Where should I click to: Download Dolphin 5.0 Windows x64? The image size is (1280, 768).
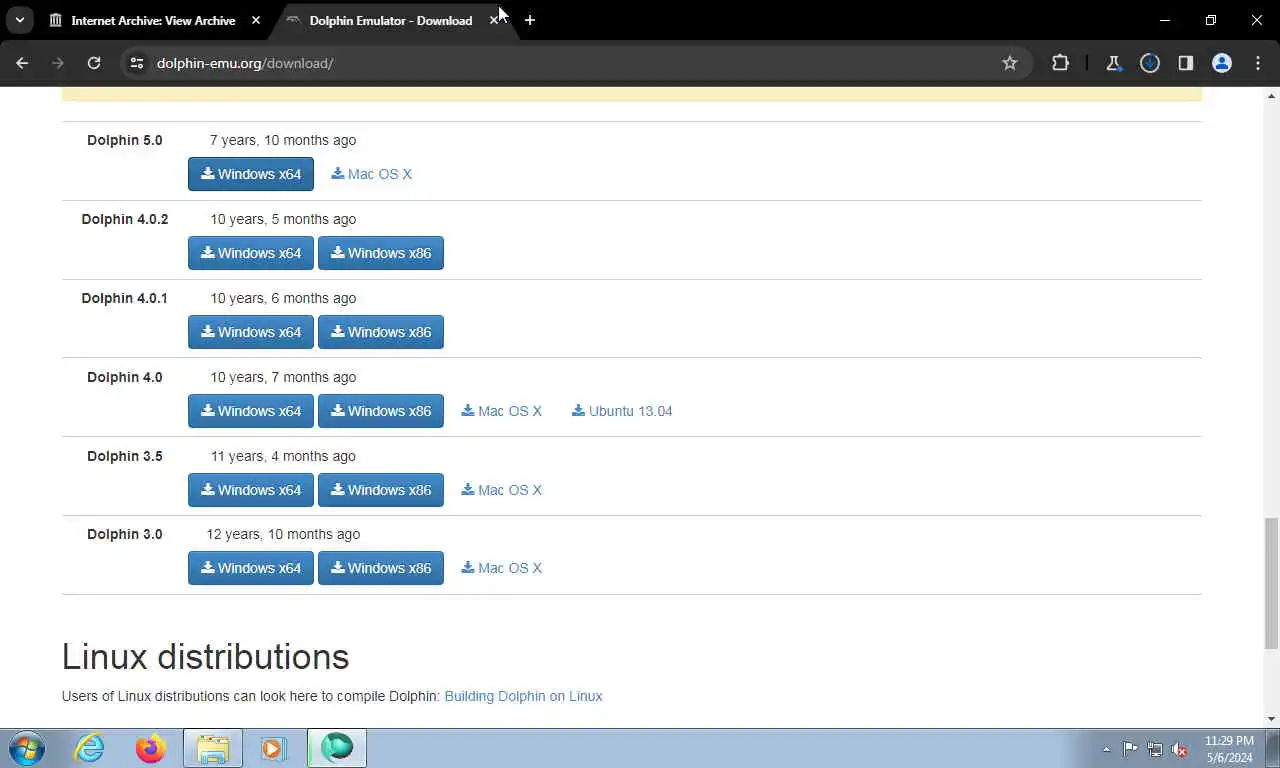tap(251, 174)
